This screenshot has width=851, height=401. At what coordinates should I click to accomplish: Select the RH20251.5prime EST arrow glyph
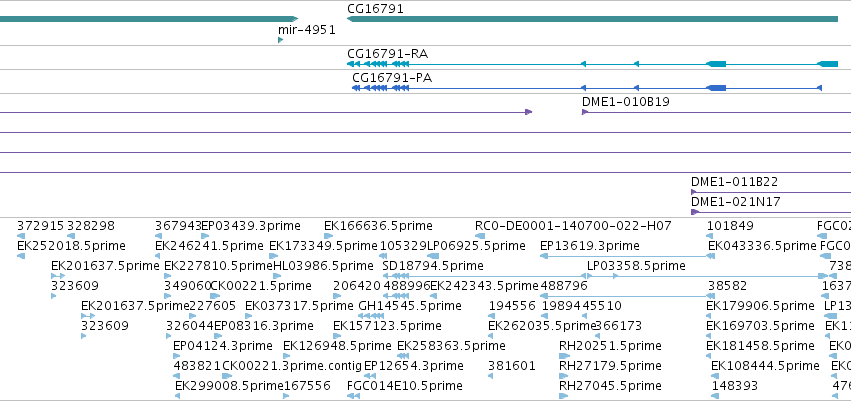[x=564, y=356]
